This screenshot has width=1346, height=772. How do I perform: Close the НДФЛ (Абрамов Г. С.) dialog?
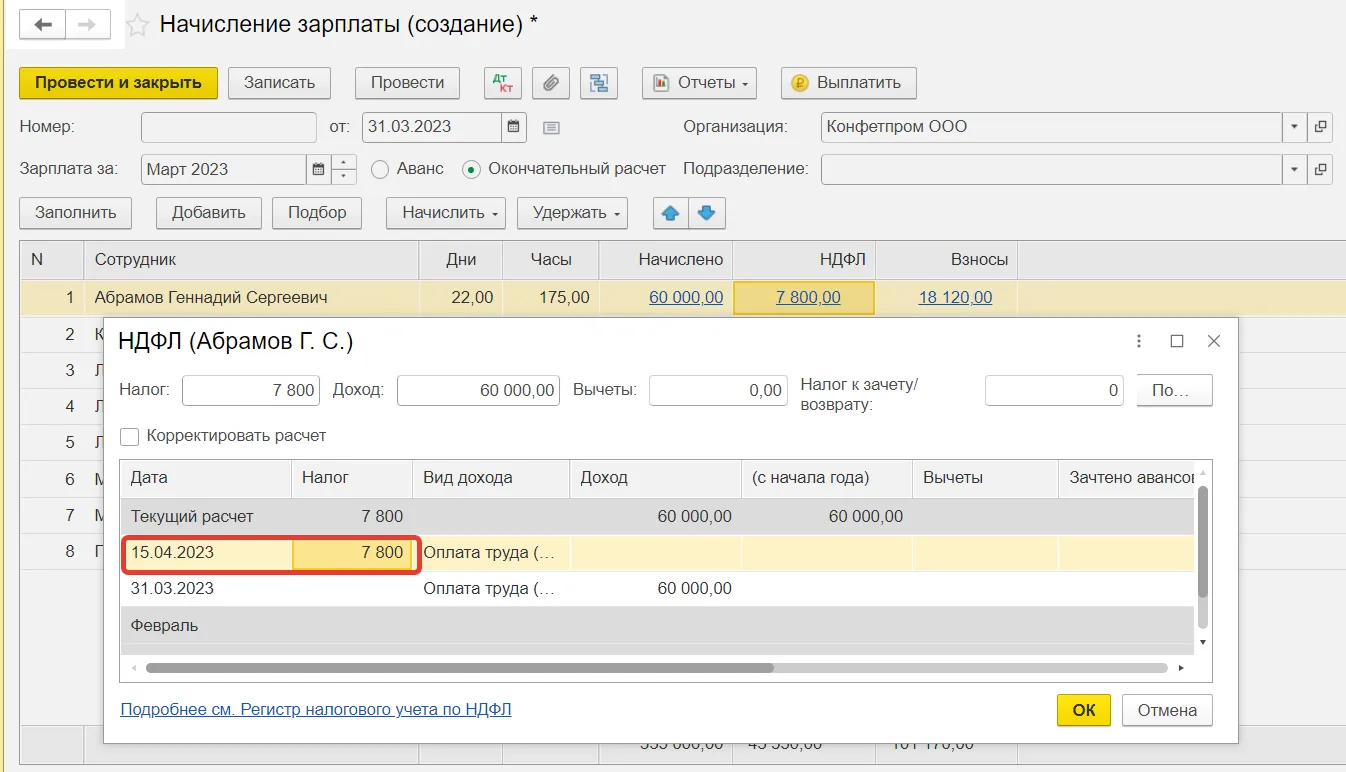click(1214, 341)
